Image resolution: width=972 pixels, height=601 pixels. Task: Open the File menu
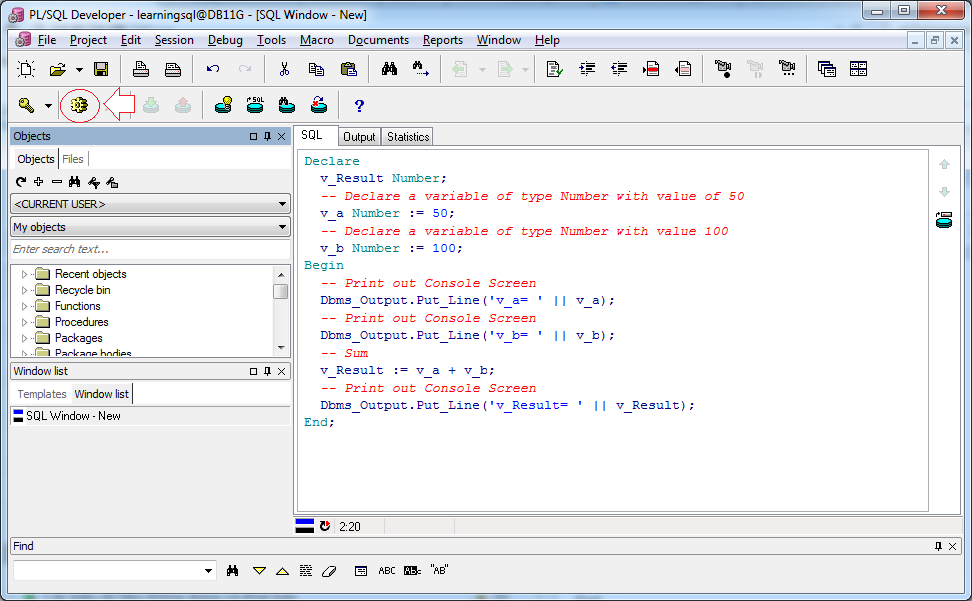(x=47, y=40)
